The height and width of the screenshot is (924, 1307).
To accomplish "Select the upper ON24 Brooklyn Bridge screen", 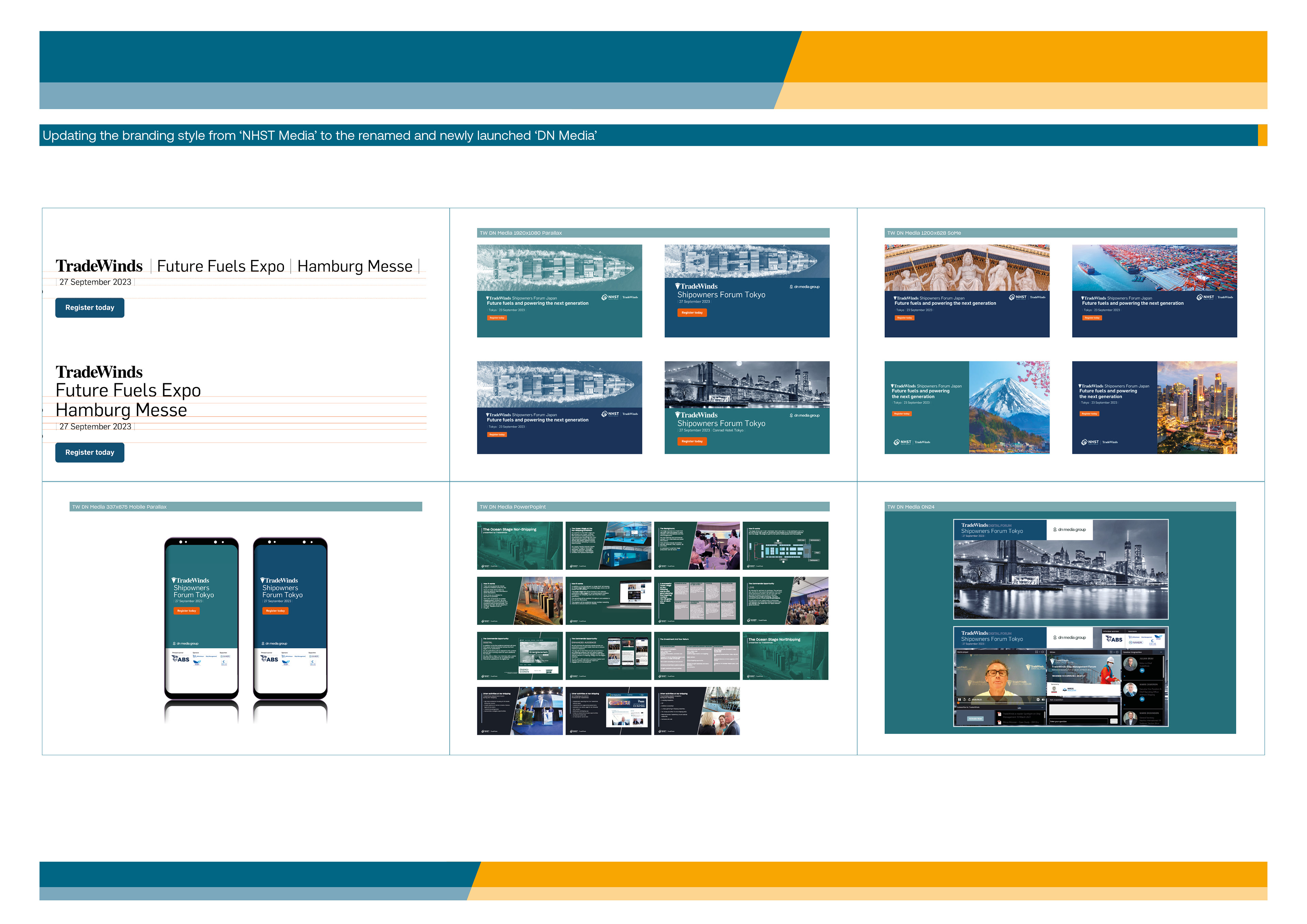I will (x=1061, y=569).
